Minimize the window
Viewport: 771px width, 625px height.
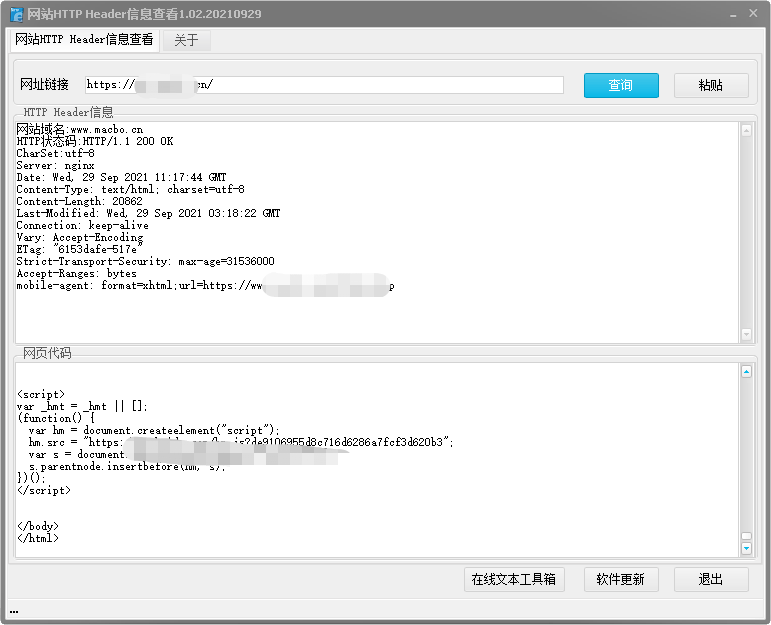733,15
